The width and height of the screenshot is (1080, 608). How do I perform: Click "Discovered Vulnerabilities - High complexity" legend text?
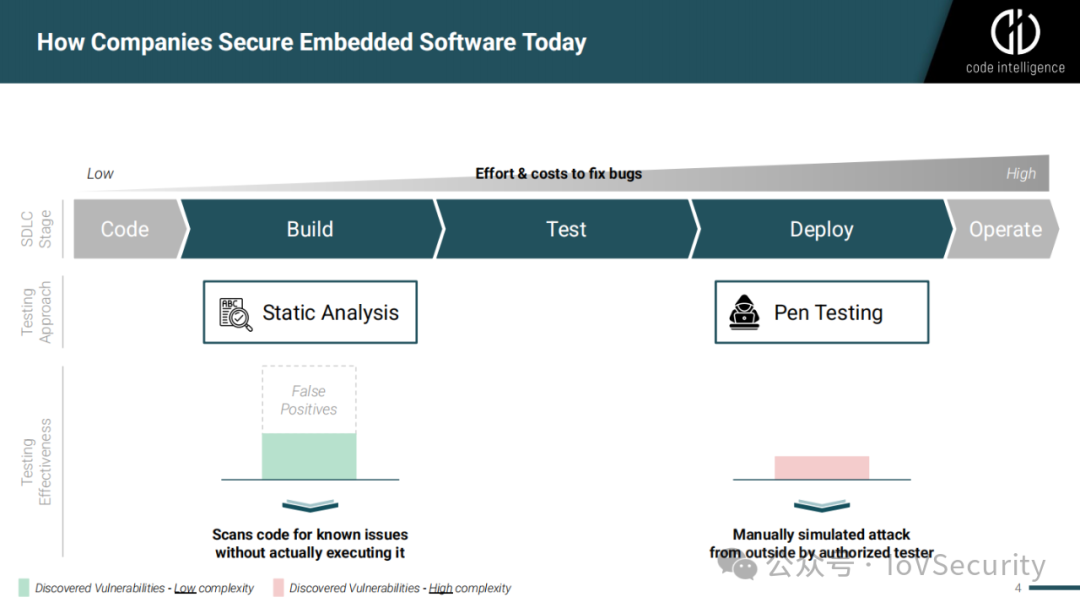(400, 588)
